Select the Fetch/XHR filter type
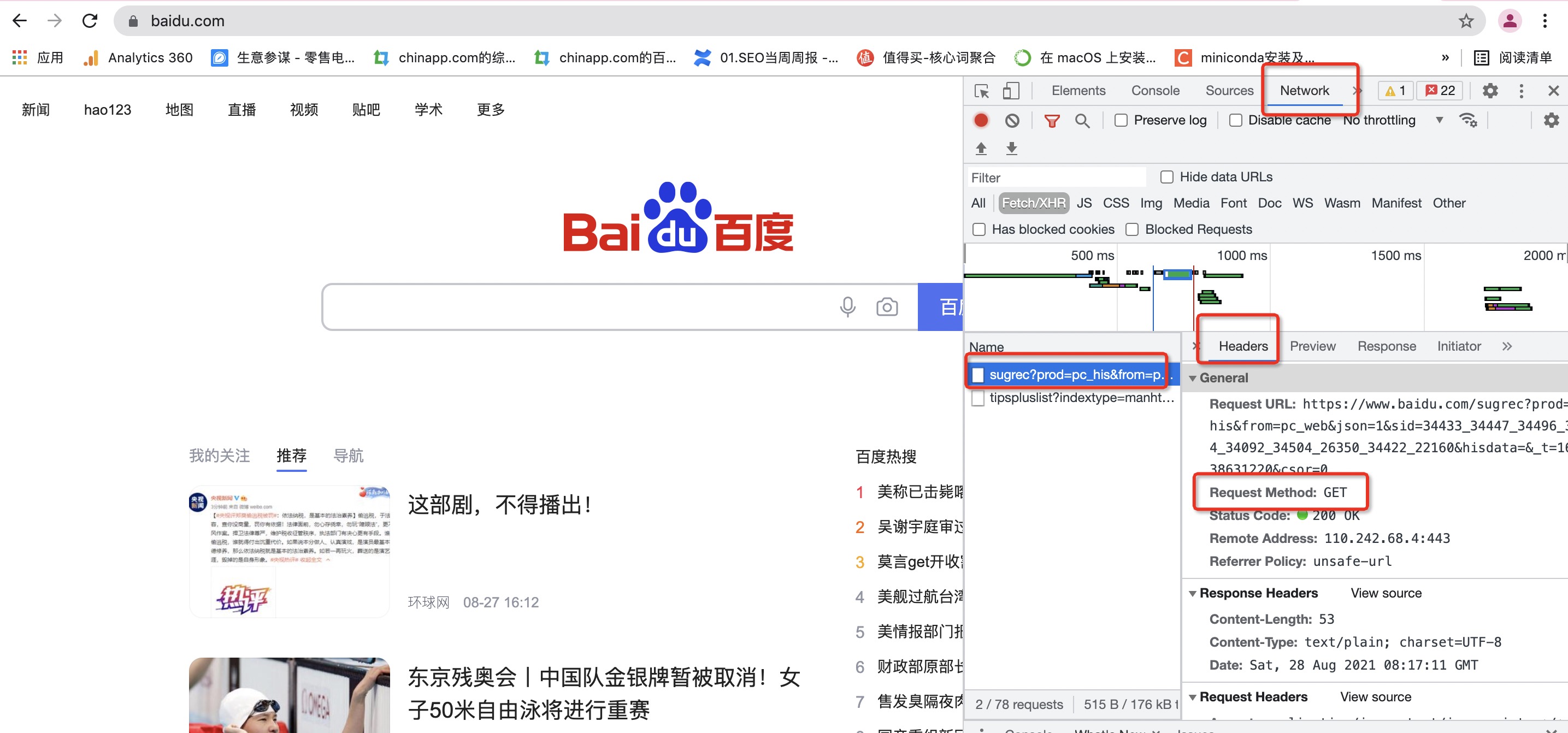The height and width of the screenshot is (733, 1568). click(1034, 203)
